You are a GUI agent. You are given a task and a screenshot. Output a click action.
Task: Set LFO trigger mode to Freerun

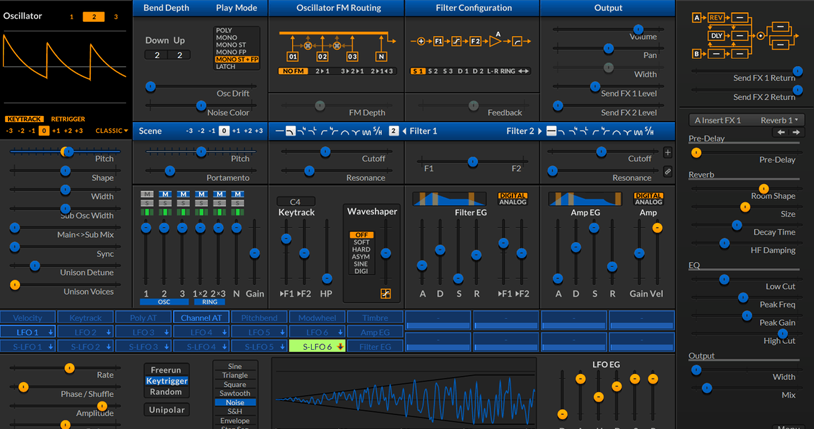[x=167, y=369]
